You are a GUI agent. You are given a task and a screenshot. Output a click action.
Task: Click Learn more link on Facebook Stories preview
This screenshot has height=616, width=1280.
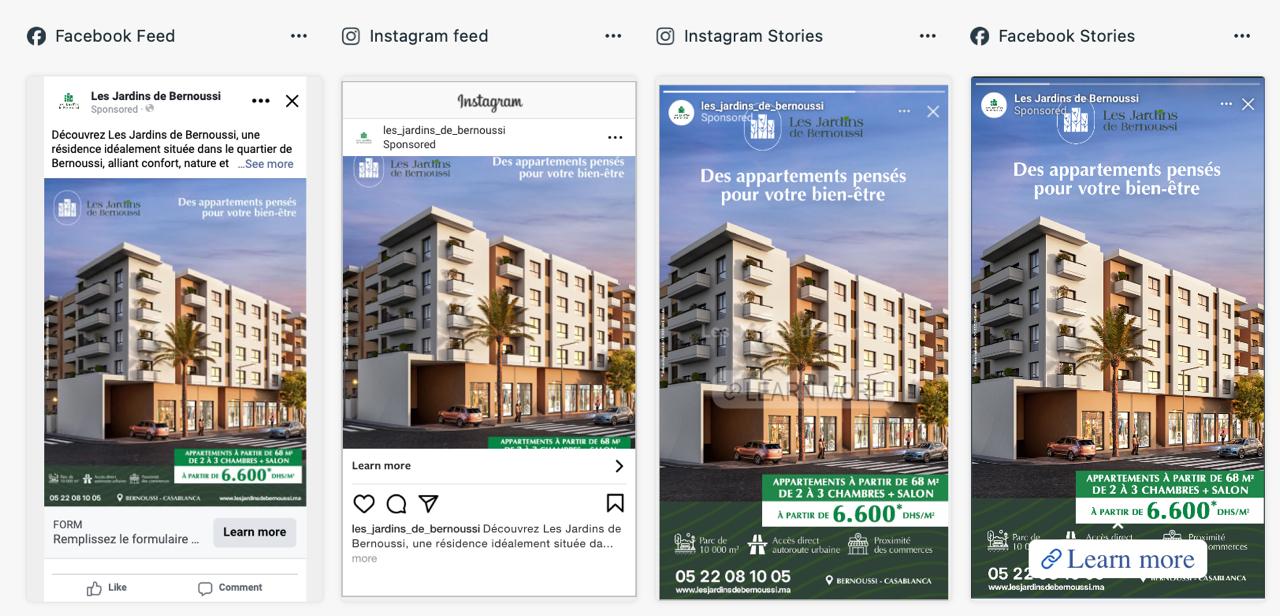pos(1118,559)
